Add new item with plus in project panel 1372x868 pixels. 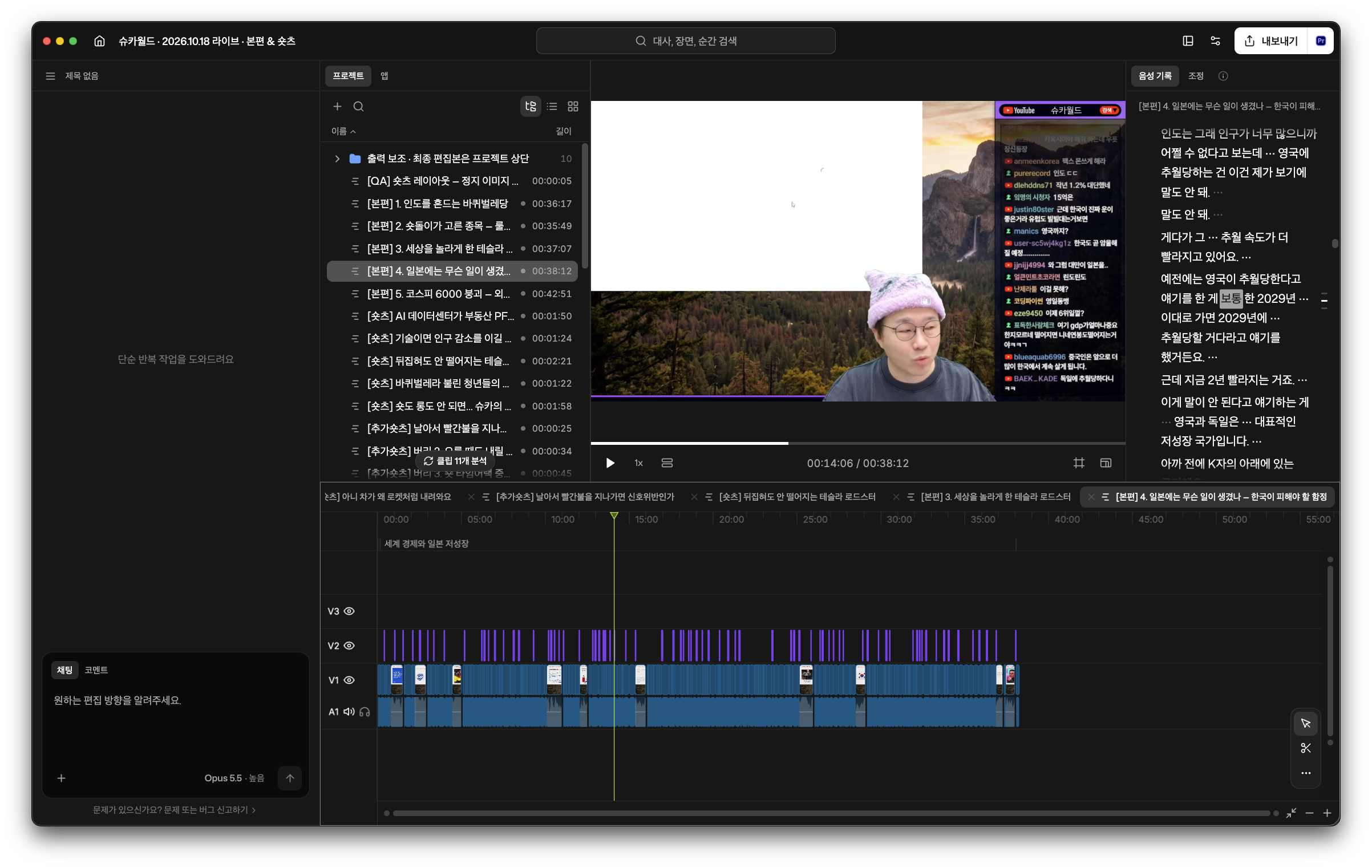point(337,107)
